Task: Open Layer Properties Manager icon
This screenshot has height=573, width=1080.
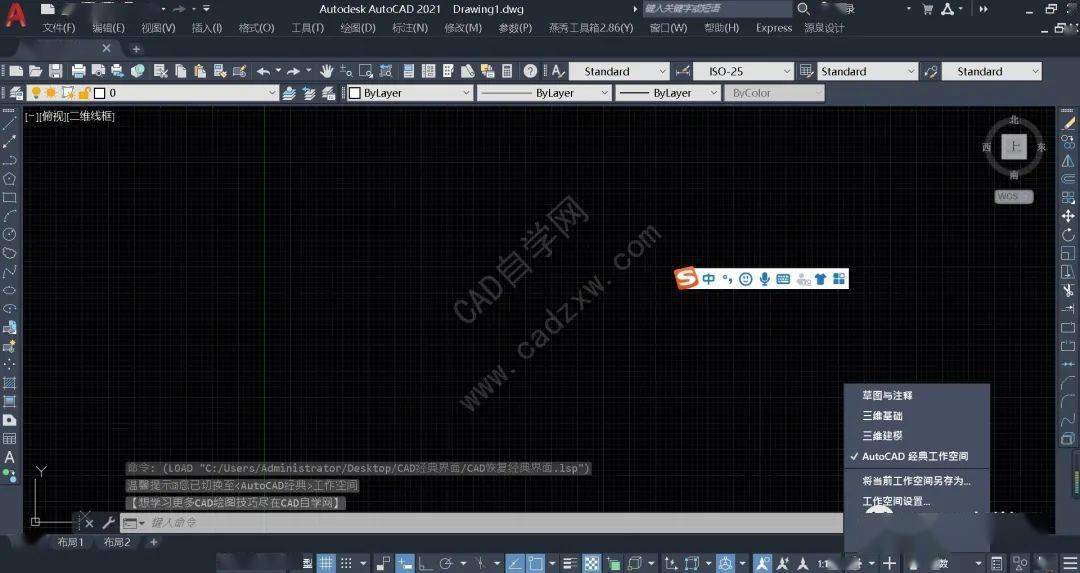Action: pyautogui.click(x=16, y=93)
